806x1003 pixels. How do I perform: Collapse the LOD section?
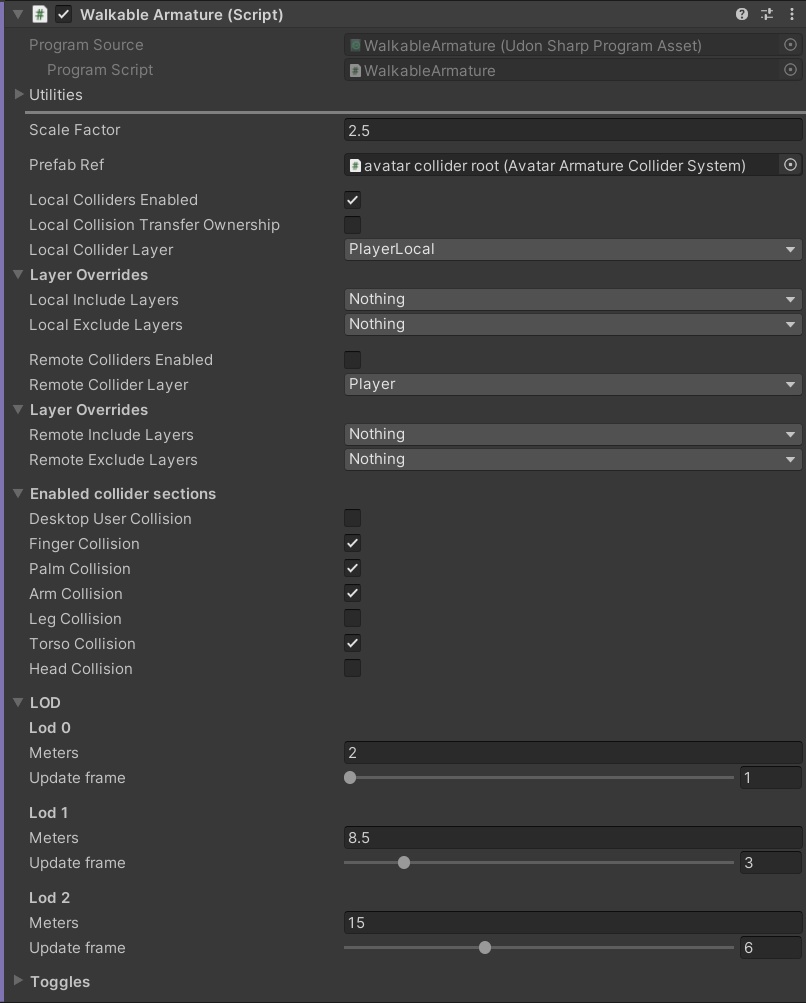18,702
